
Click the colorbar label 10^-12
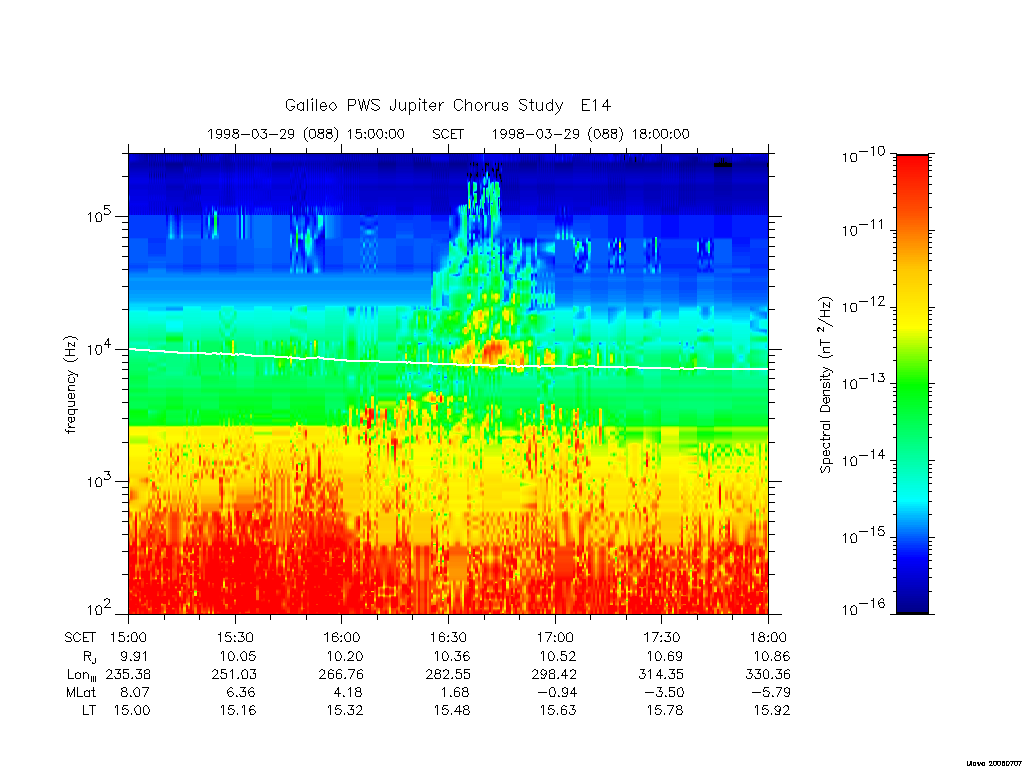[x=863, y=305]
